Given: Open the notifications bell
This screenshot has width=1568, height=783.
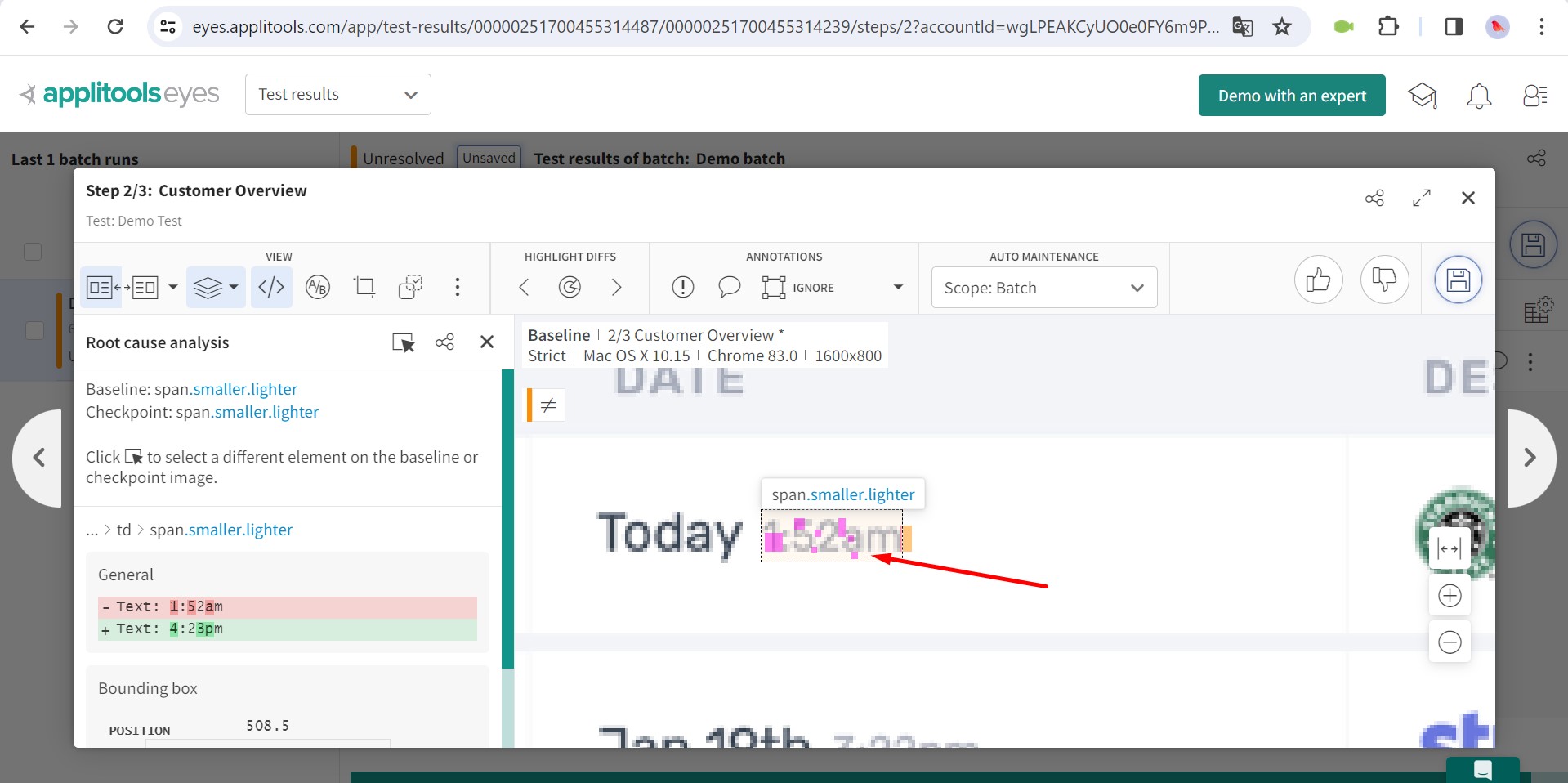Looking at the screenshot, I should click(x=1479, y=96).
